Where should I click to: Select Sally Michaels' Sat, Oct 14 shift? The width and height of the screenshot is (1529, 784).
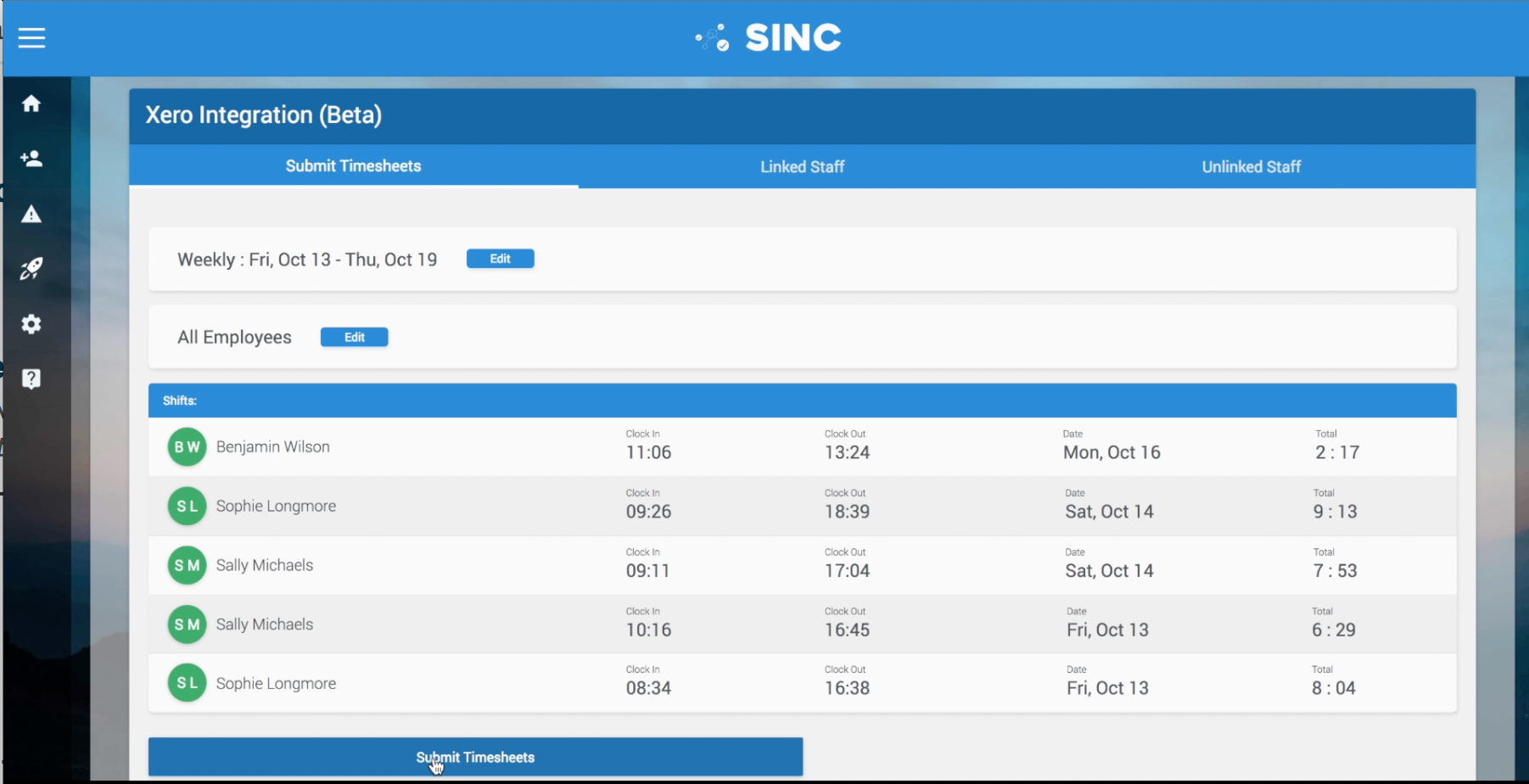(x=803, y=565)
